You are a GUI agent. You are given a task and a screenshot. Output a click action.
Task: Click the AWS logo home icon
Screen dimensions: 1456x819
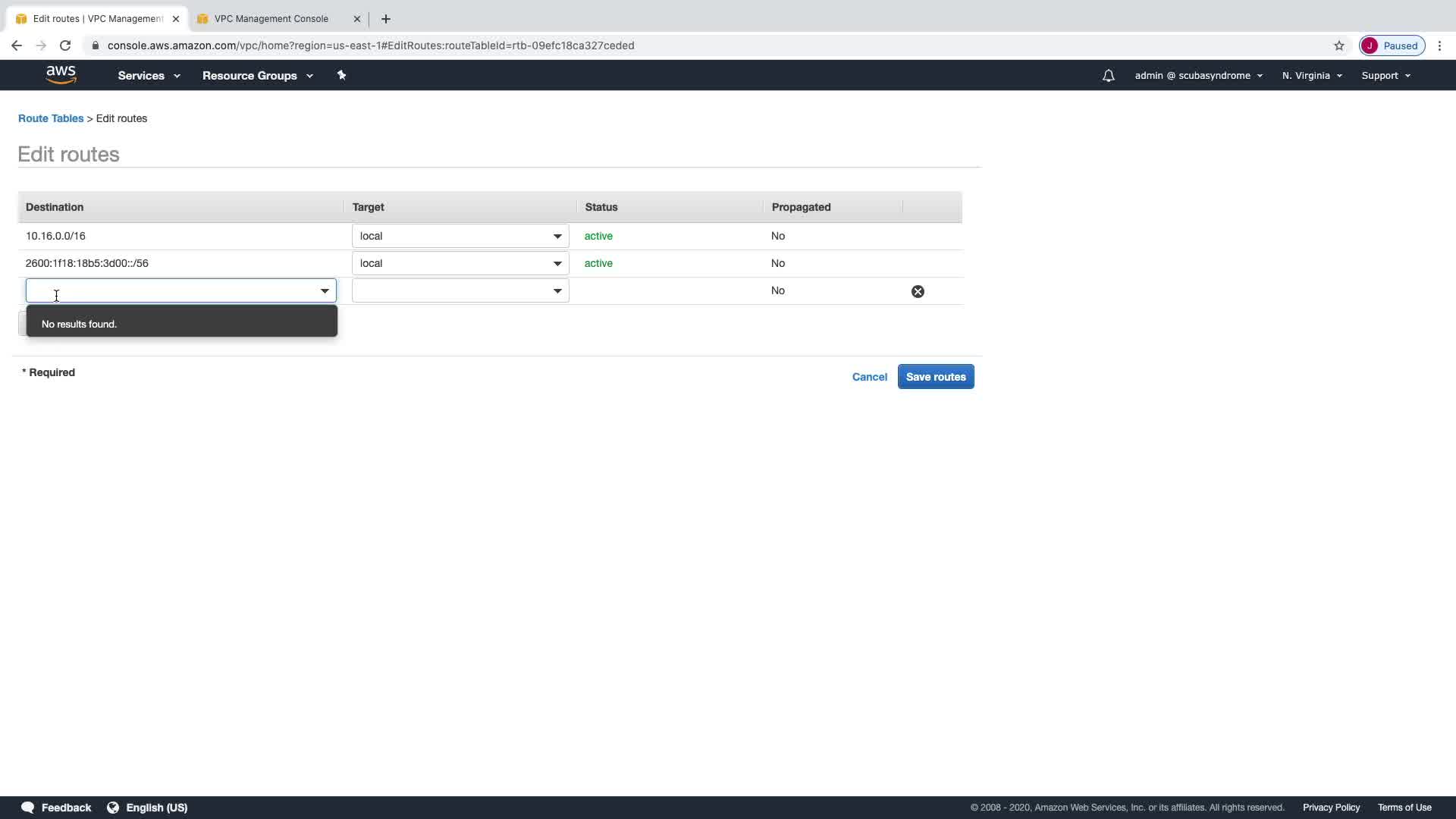click(x=61, y=74)
